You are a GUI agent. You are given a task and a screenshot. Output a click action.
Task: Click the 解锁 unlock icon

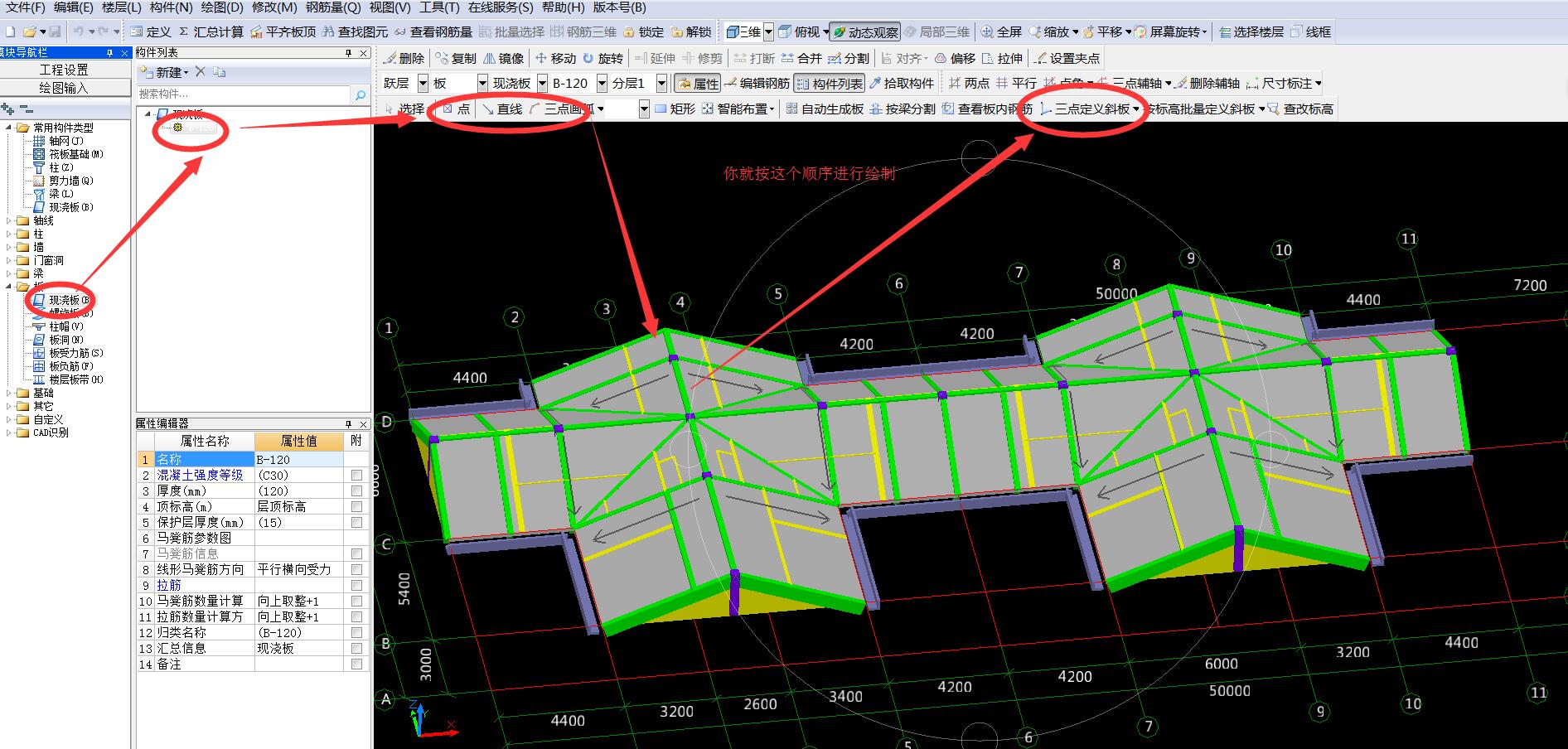click(691, 31)
